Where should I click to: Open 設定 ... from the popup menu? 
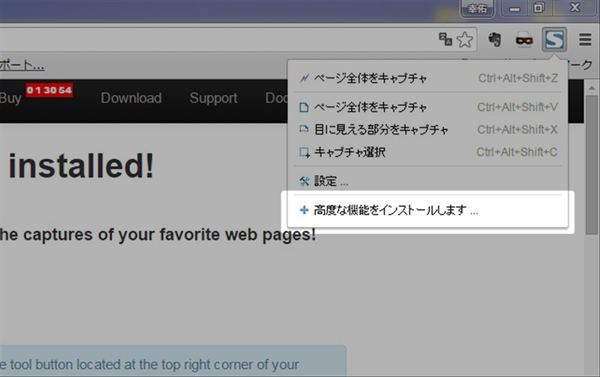click(x=428, y=181)
